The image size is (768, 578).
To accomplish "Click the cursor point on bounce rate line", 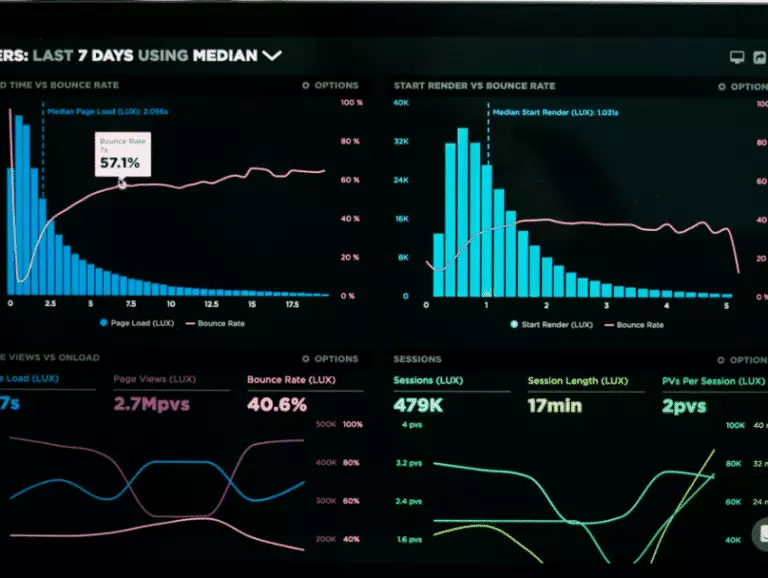I will 122,183.
